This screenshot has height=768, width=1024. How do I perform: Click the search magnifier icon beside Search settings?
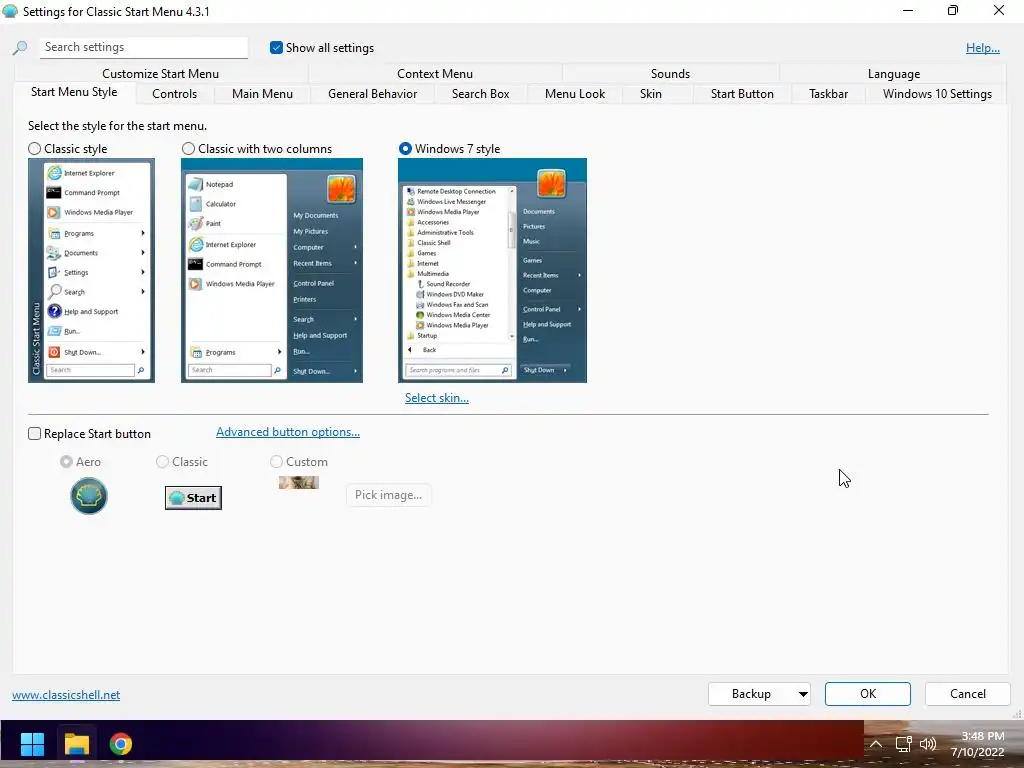pyautogui.click(x=20, y=48)
